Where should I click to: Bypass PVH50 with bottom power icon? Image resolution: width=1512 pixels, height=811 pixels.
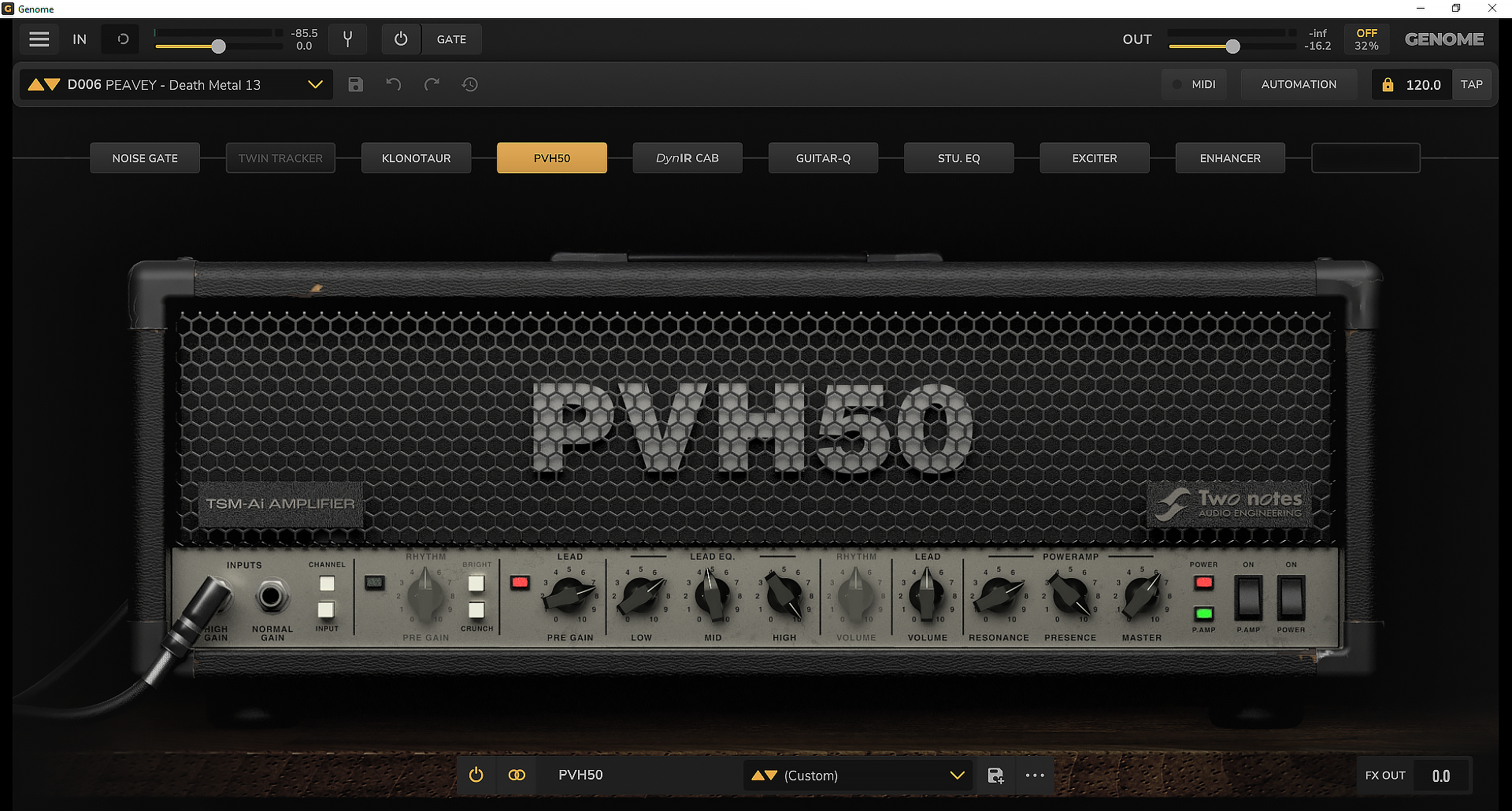(x=476, y=776)
